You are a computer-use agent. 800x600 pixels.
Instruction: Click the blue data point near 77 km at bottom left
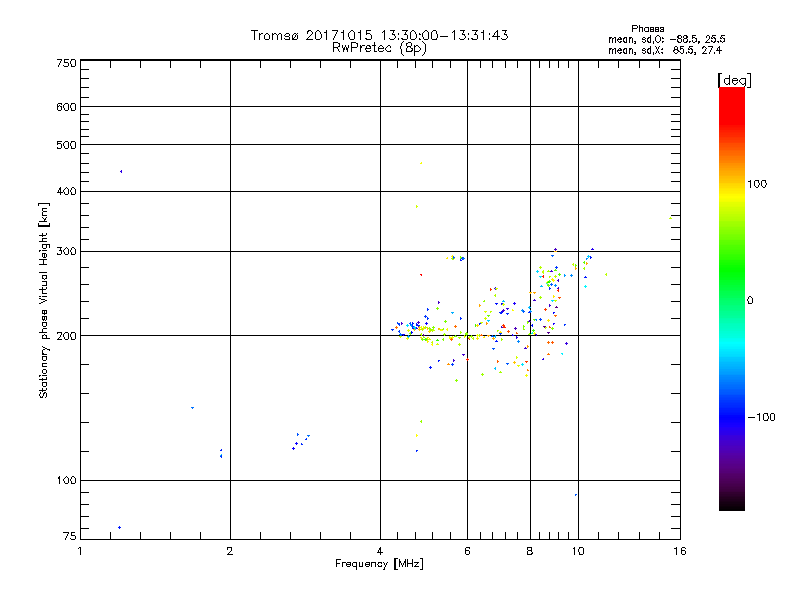tap(119, 528)
